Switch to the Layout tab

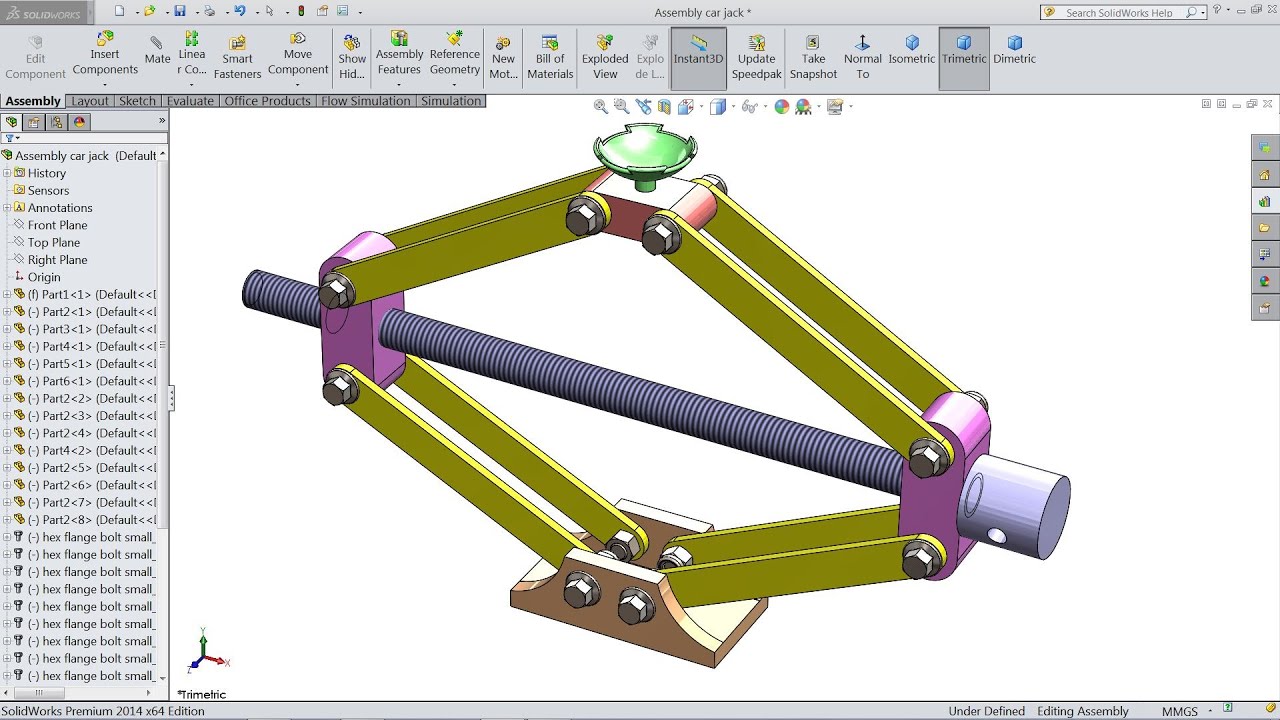[90, 101]
